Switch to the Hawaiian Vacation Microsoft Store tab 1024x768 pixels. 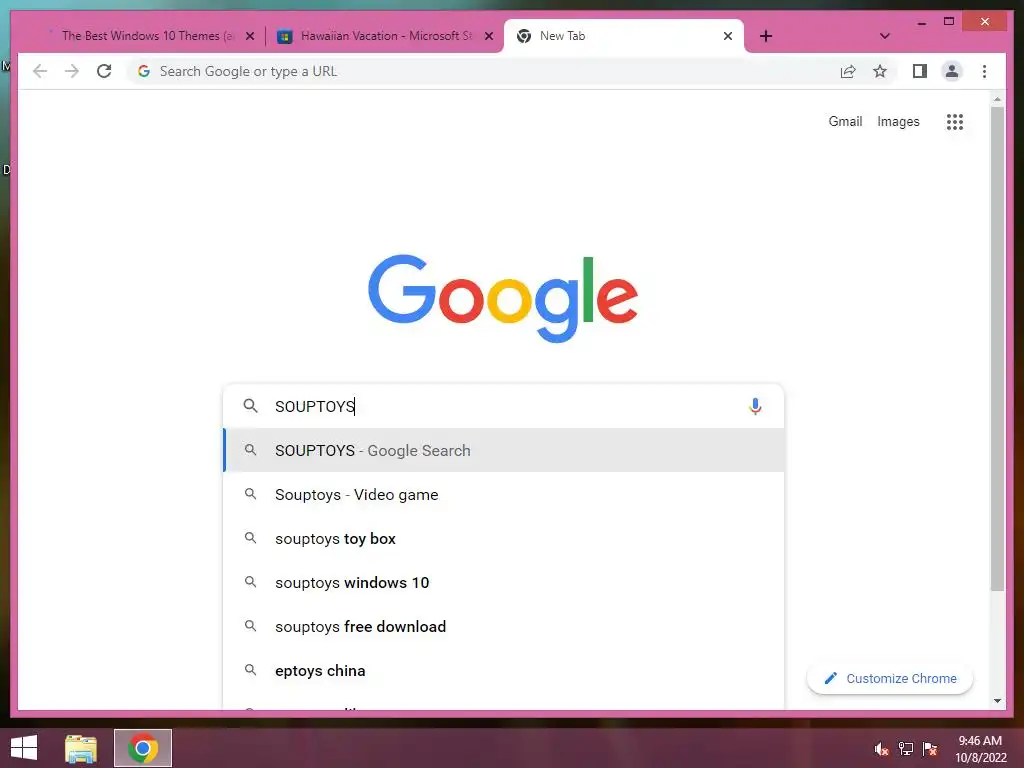pyautogui.click(x=385, y=36)
